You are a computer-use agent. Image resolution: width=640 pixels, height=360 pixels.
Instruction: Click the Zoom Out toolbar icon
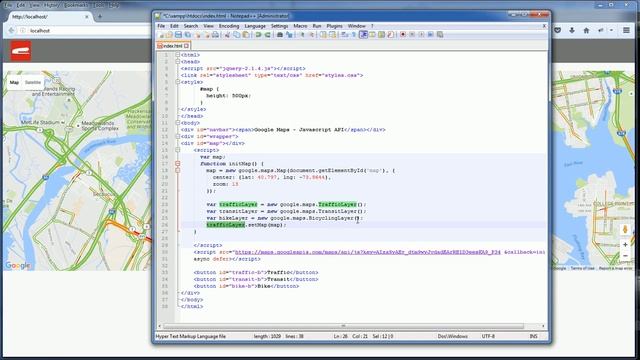[311, 35]
